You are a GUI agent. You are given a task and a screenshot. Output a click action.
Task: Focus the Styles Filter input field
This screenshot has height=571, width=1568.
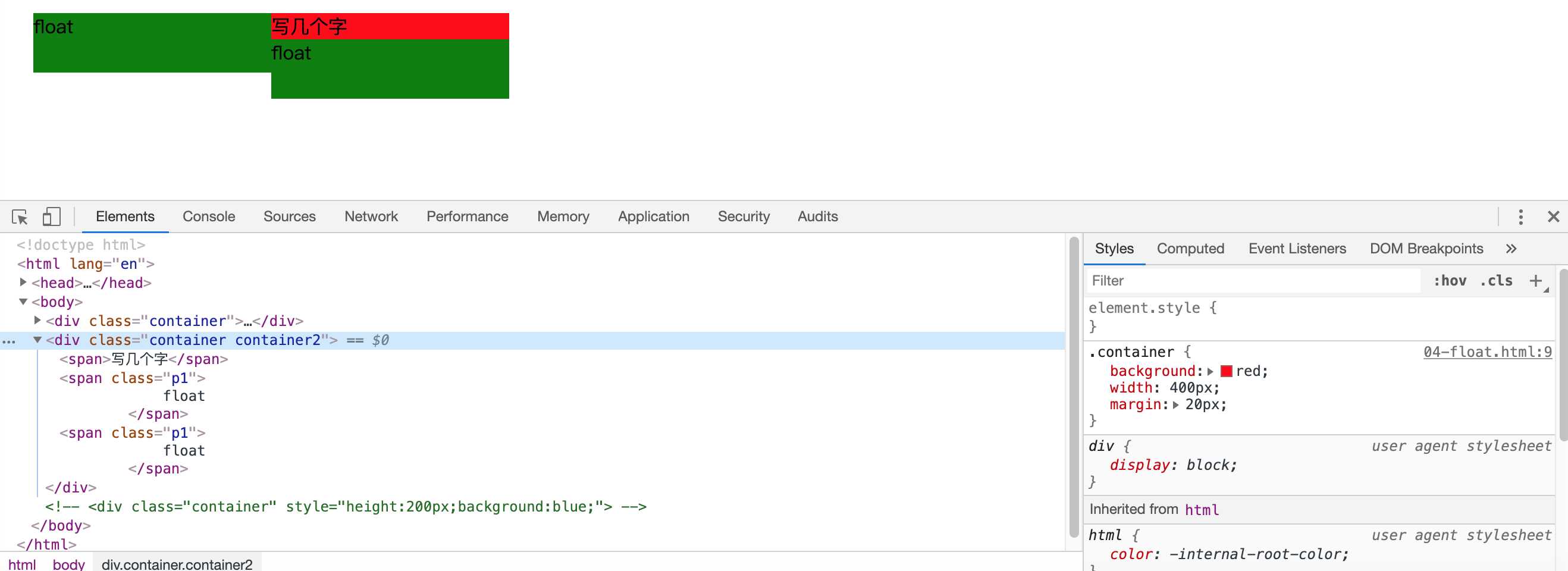tap(1254, 281)
